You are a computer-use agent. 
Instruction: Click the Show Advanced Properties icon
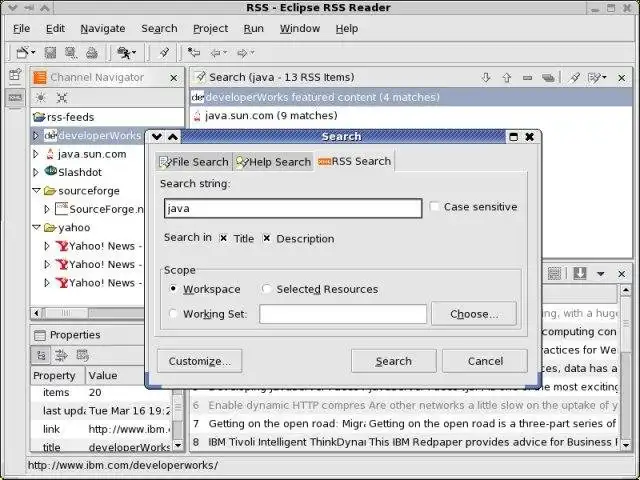pyautogui.click(x=61, y=356)
